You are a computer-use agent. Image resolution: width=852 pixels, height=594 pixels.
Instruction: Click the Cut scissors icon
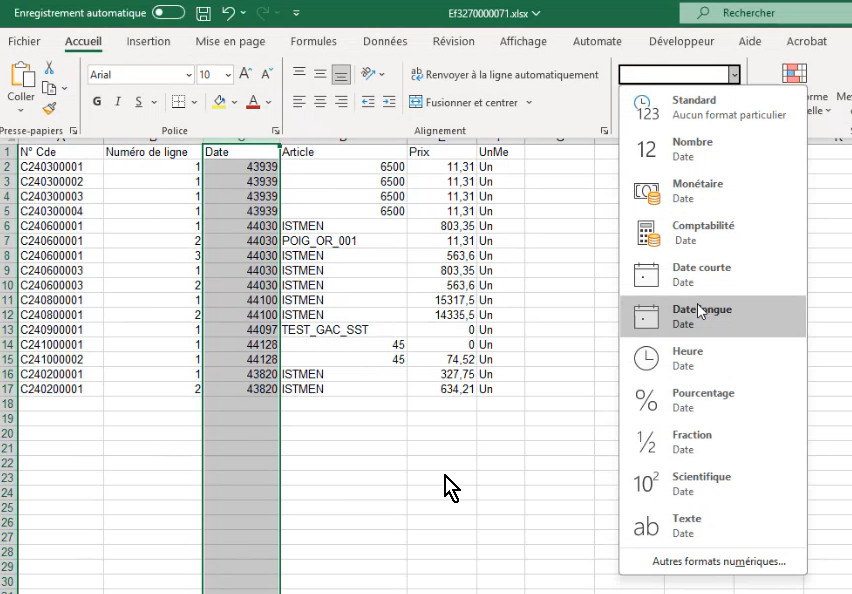pos(49,68)
